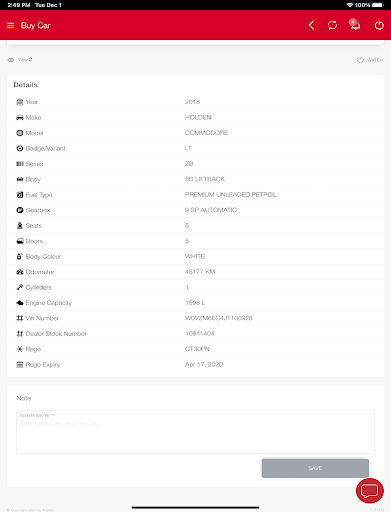Tap the Gearbox icon
The width and height of the screenshot is (391, 512).
(x=20, y=210)
